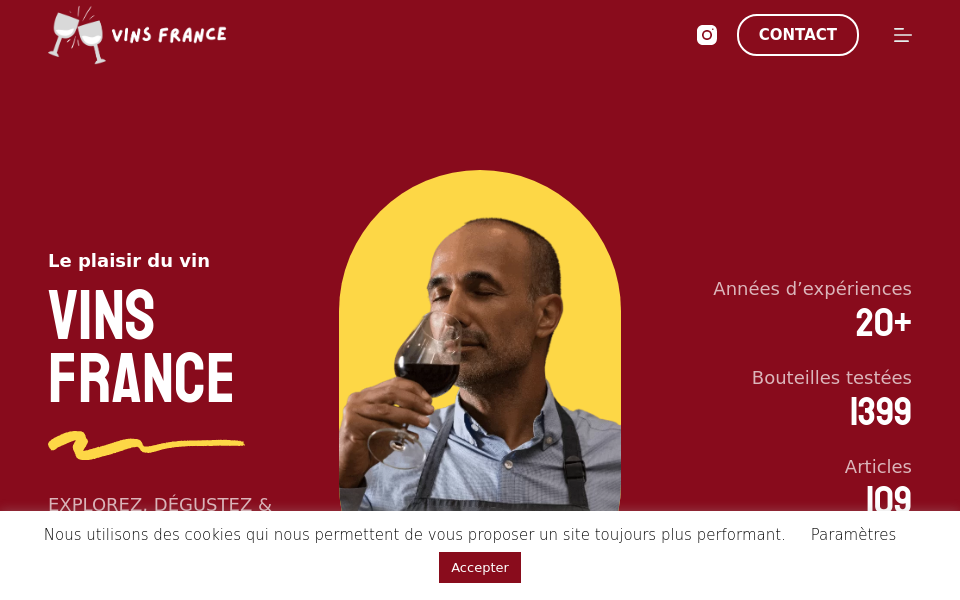Click the '20+' experience counter

coord(883,322)
